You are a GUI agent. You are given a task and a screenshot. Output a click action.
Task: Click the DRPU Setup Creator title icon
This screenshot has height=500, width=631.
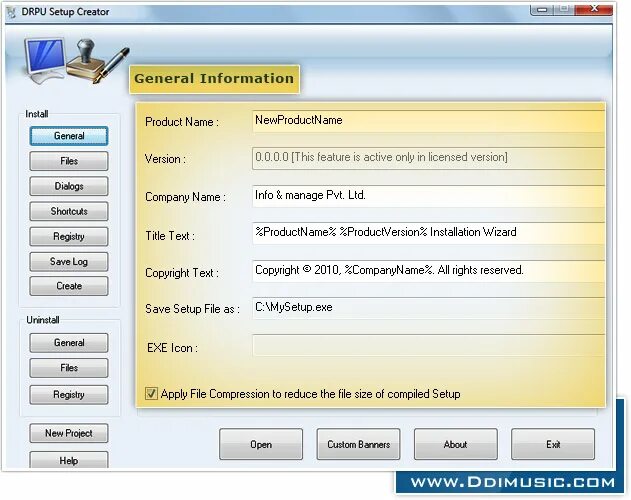(x=11, y=12)
